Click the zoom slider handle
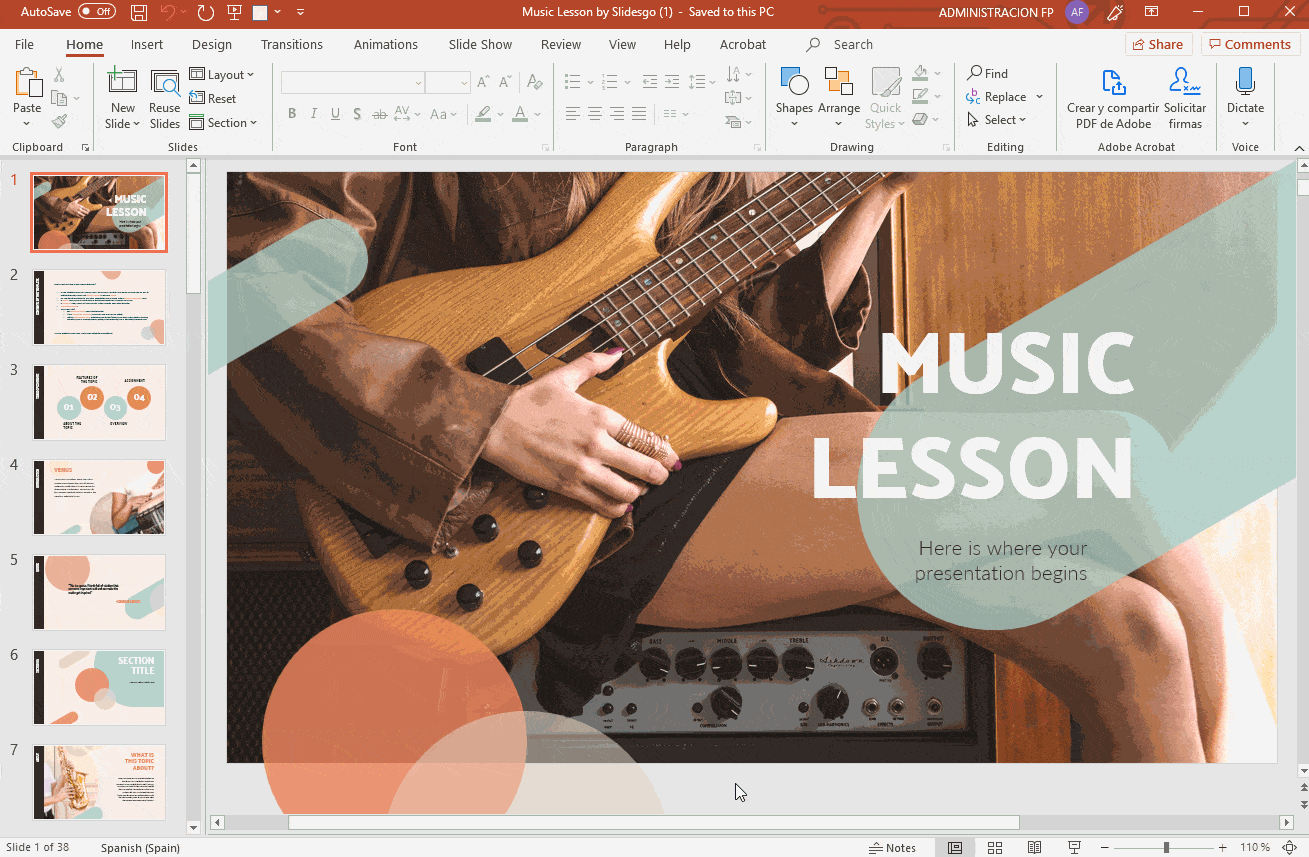The image size is (1309, 857). pyautogui.click(x=1166, y=848)
